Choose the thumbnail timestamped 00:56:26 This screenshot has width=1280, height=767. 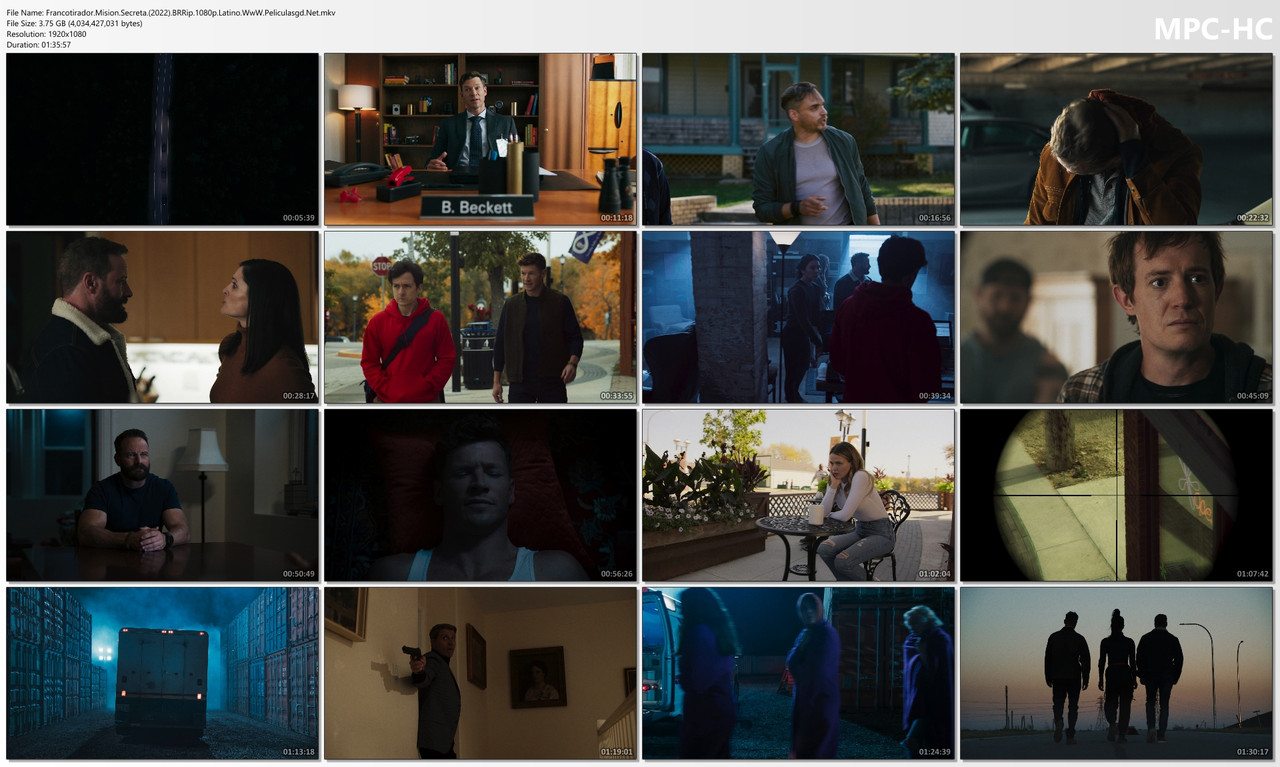click(x=480, y=495)
